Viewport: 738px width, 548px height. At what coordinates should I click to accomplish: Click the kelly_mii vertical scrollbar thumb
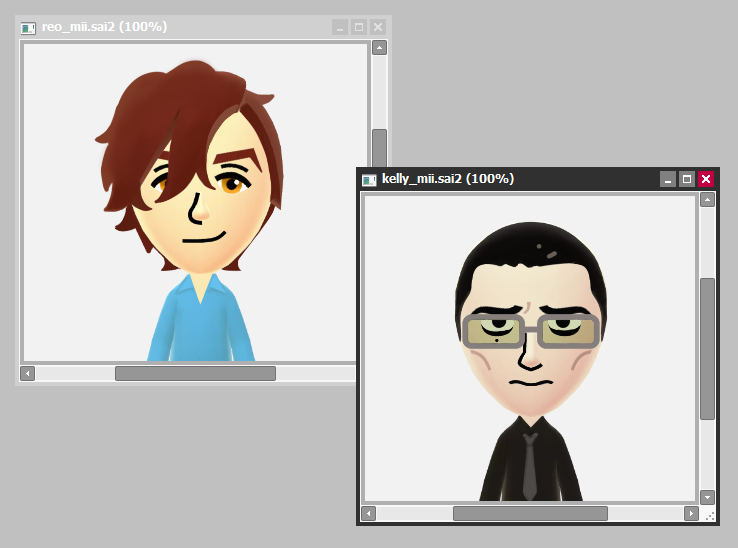click(x=707, y=349)
